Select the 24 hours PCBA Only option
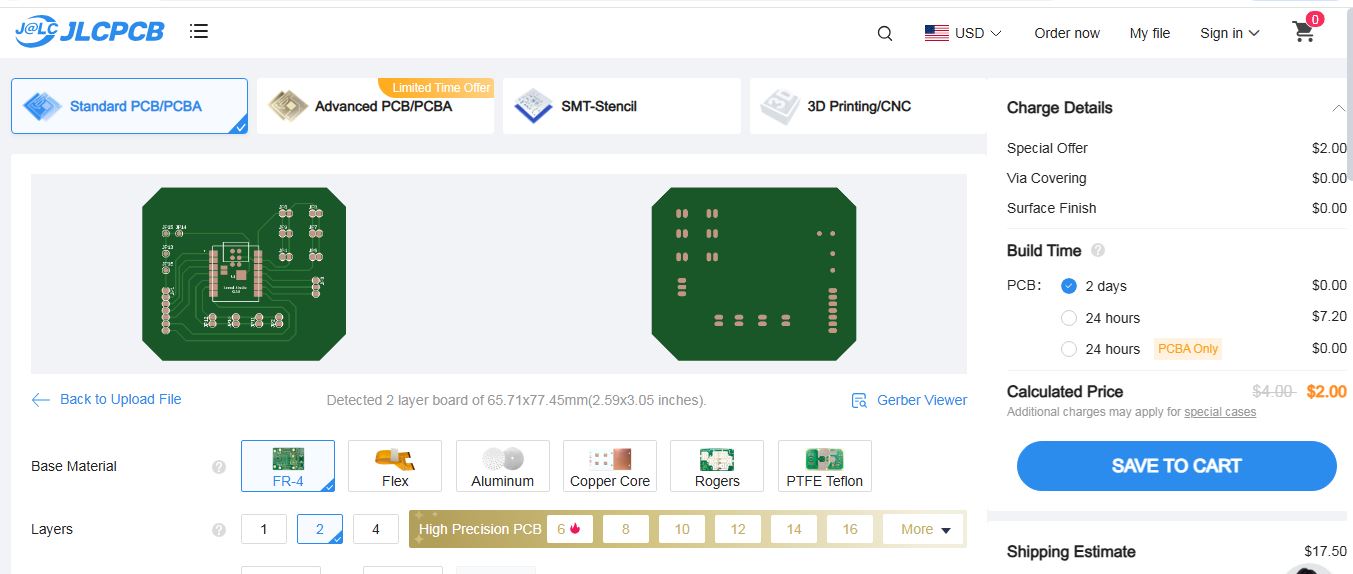The height and width of the screenshot is (574, 1353). (x=1069, y=349)
